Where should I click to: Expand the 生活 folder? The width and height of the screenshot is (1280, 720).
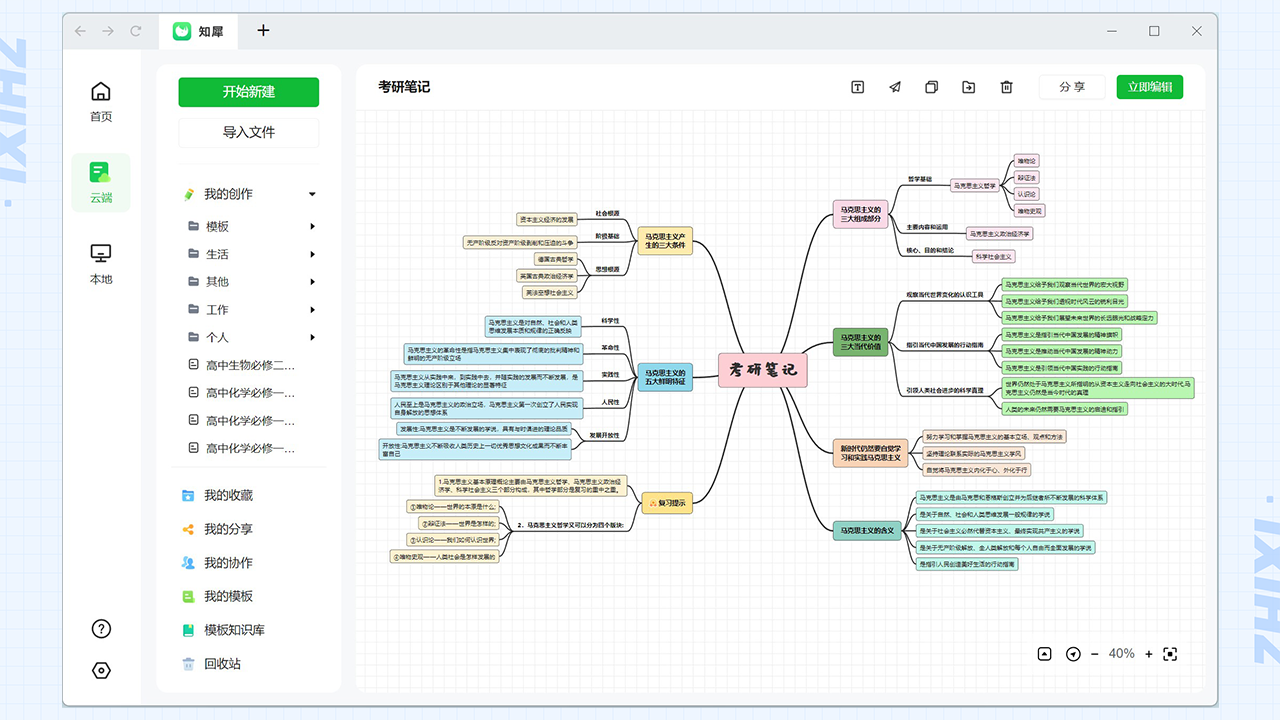click(313, 254)
